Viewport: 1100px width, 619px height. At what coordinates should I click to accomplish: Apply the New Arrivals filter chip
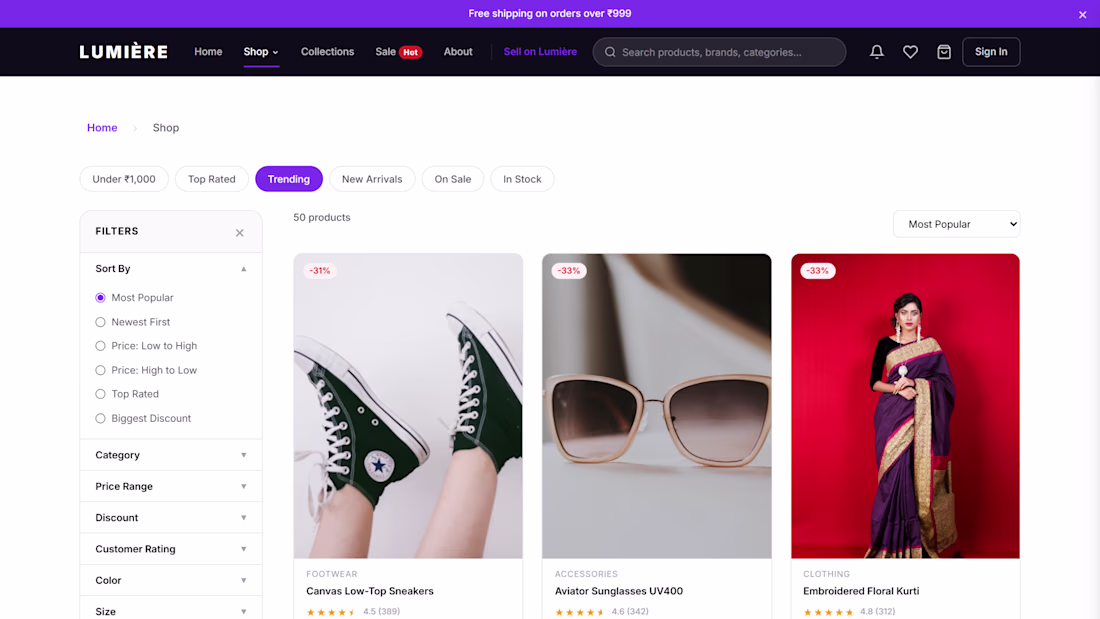coord(372,179)
